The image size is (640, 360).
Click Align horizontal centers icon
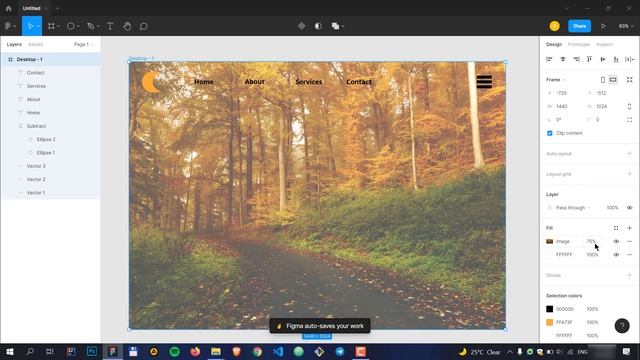point(563,59)
